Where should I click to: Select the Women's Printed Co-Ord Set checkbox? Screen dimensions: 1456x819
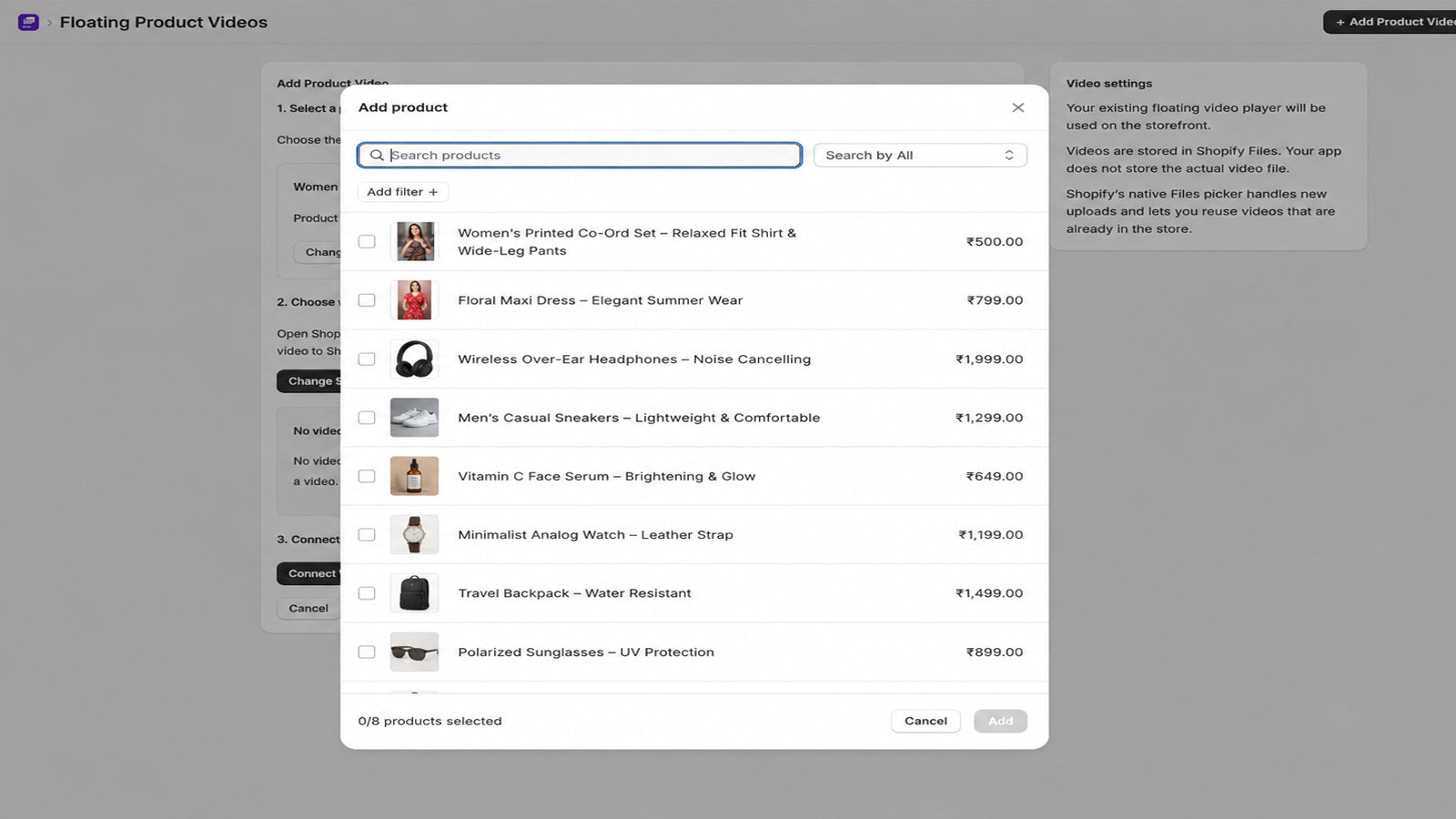[x=367, y=241]
